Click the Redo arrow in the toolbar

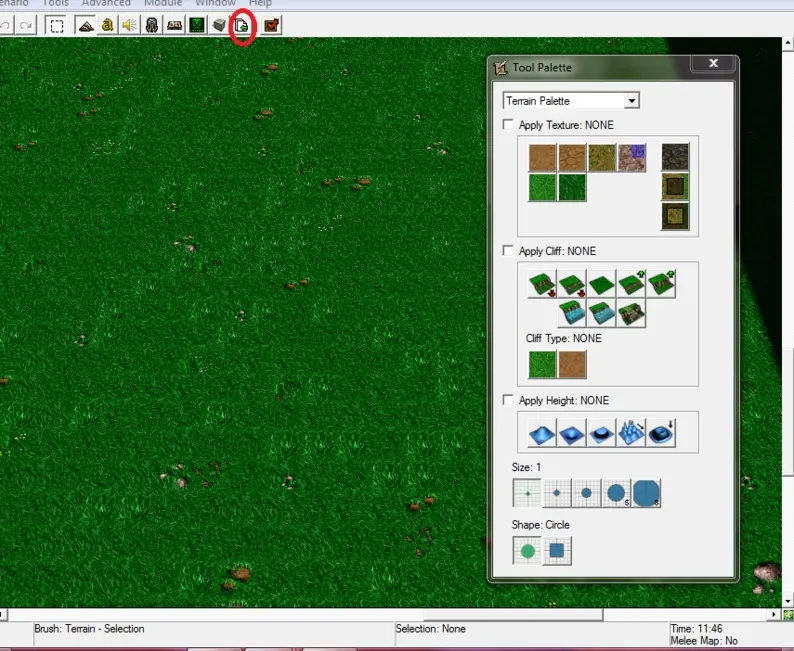pyautogui.click(x=26, y=25)
